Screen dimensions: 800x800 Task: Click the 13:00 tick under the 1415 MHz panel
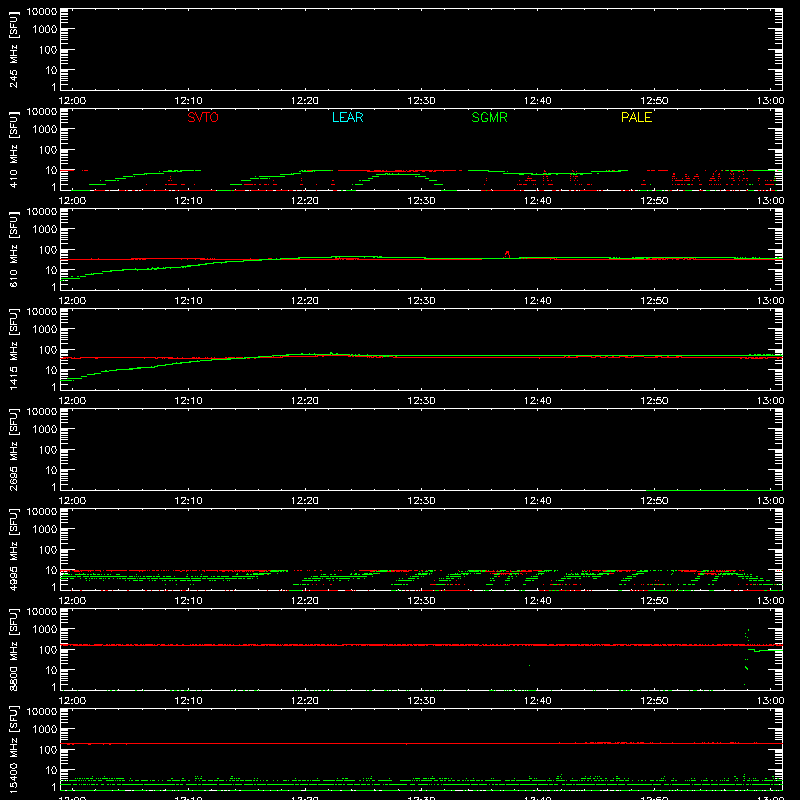pyautogui.click(x=770, y=401)
